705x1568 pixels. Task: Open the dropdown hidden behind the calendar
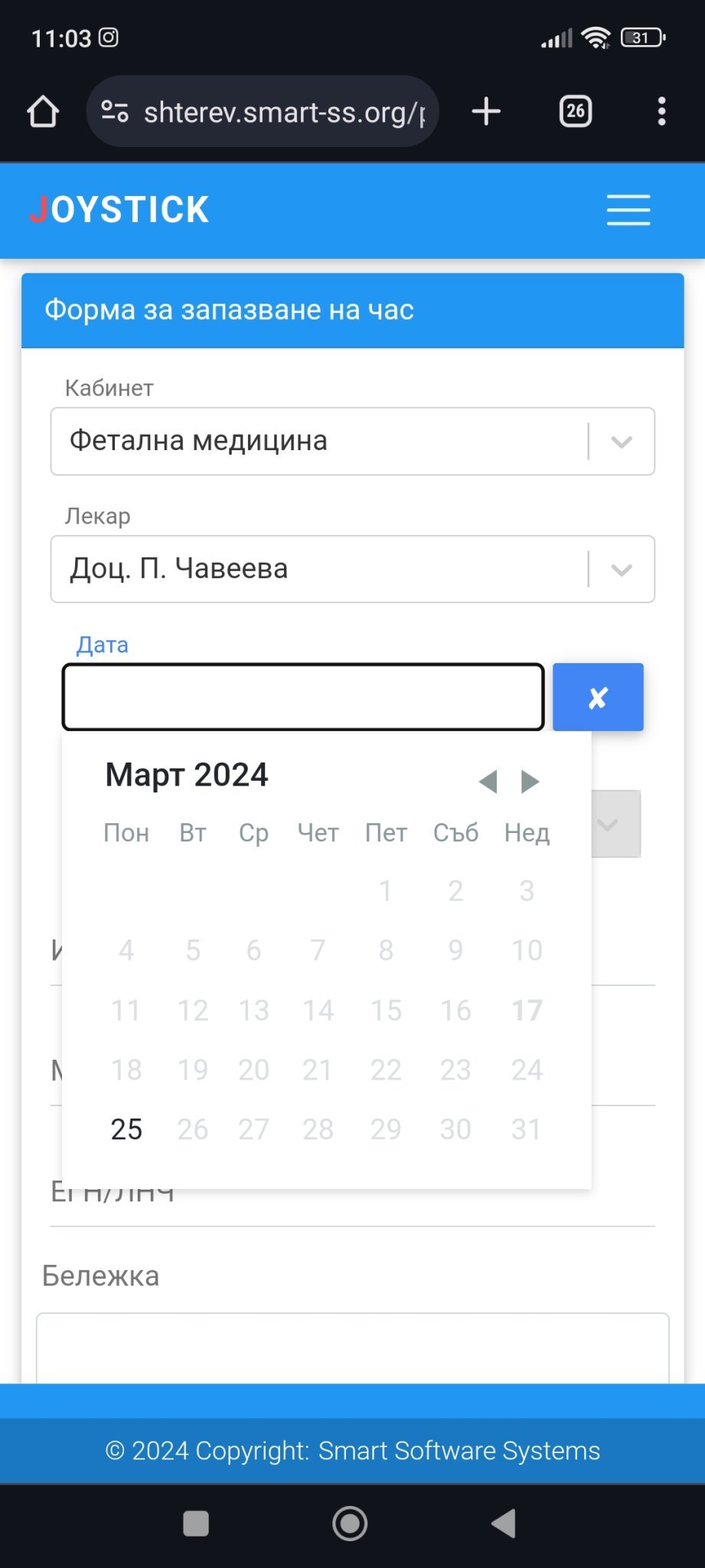coord(615,825)
